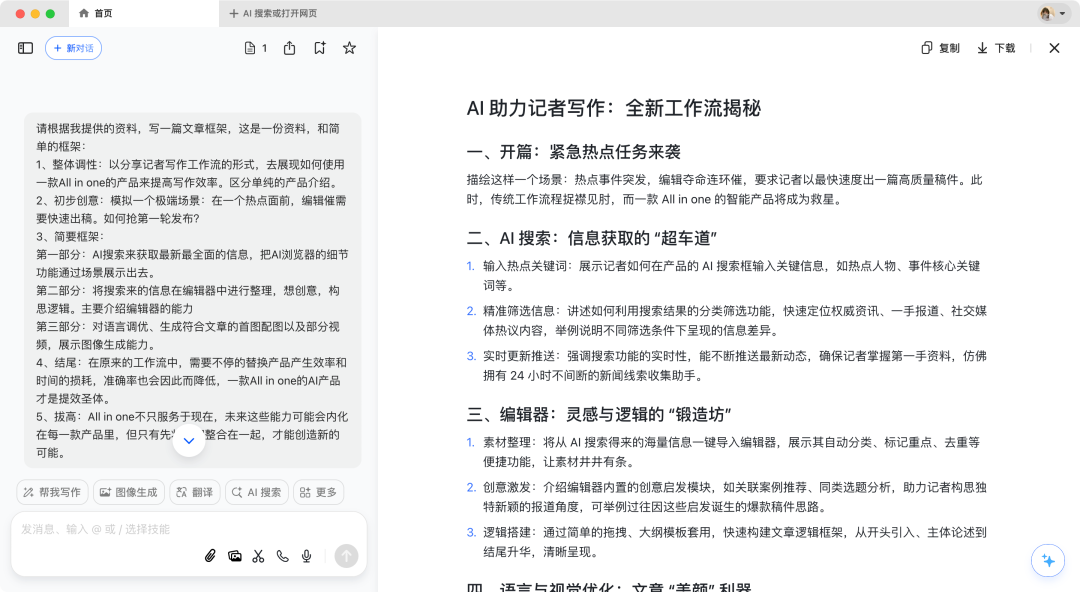Start a voice call with the phone icon
Viewport: 1080px width, 592px height.
coord(282,556)
